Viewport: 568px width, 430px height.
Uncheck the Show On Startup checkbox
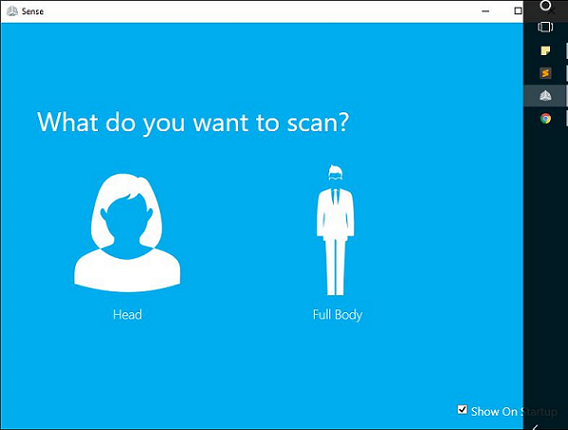pyautogui.click(x=462, y=410)
